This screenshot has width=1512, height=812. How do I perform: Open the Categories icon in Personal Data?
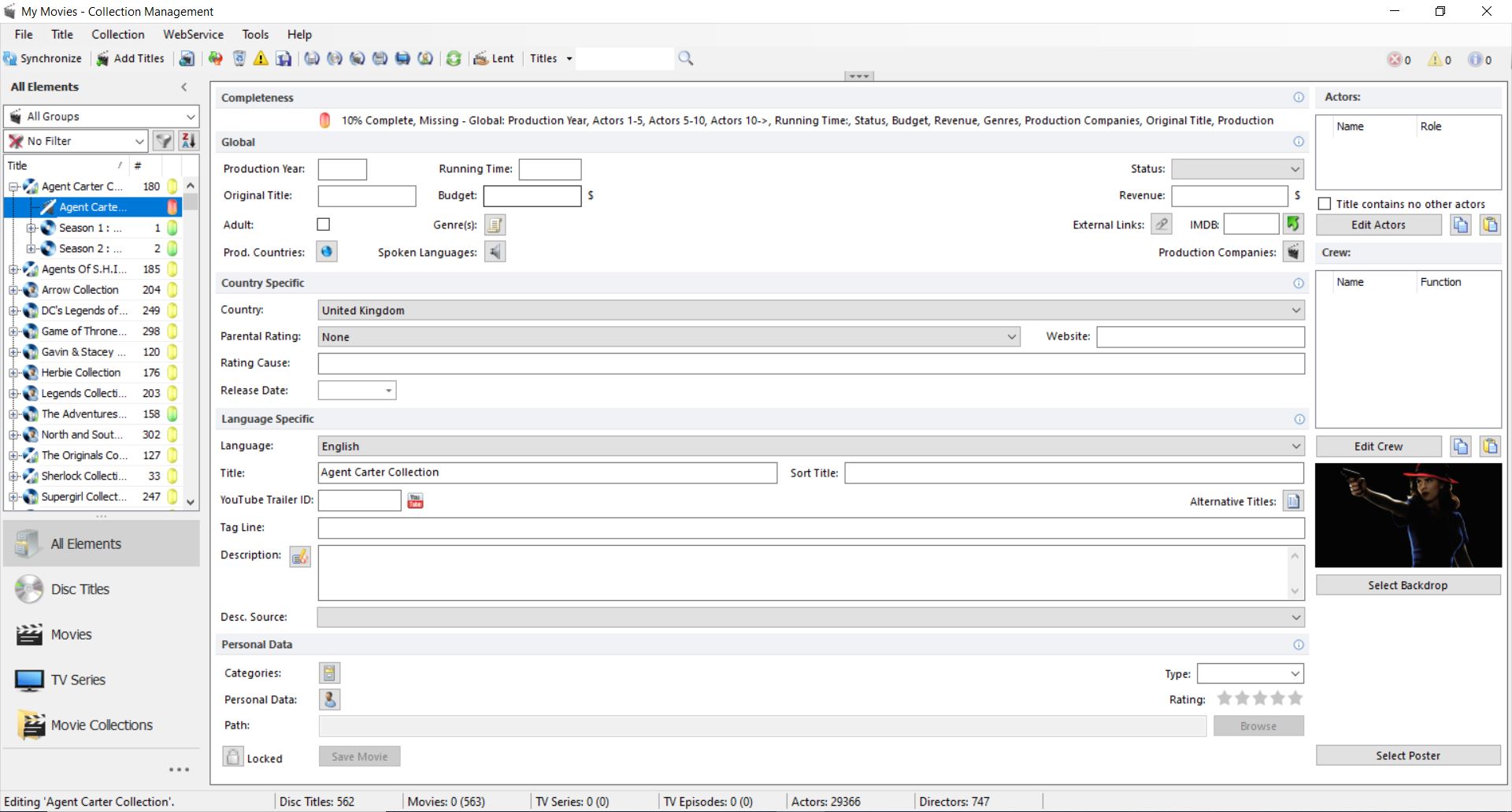click(x=329, y=673)
